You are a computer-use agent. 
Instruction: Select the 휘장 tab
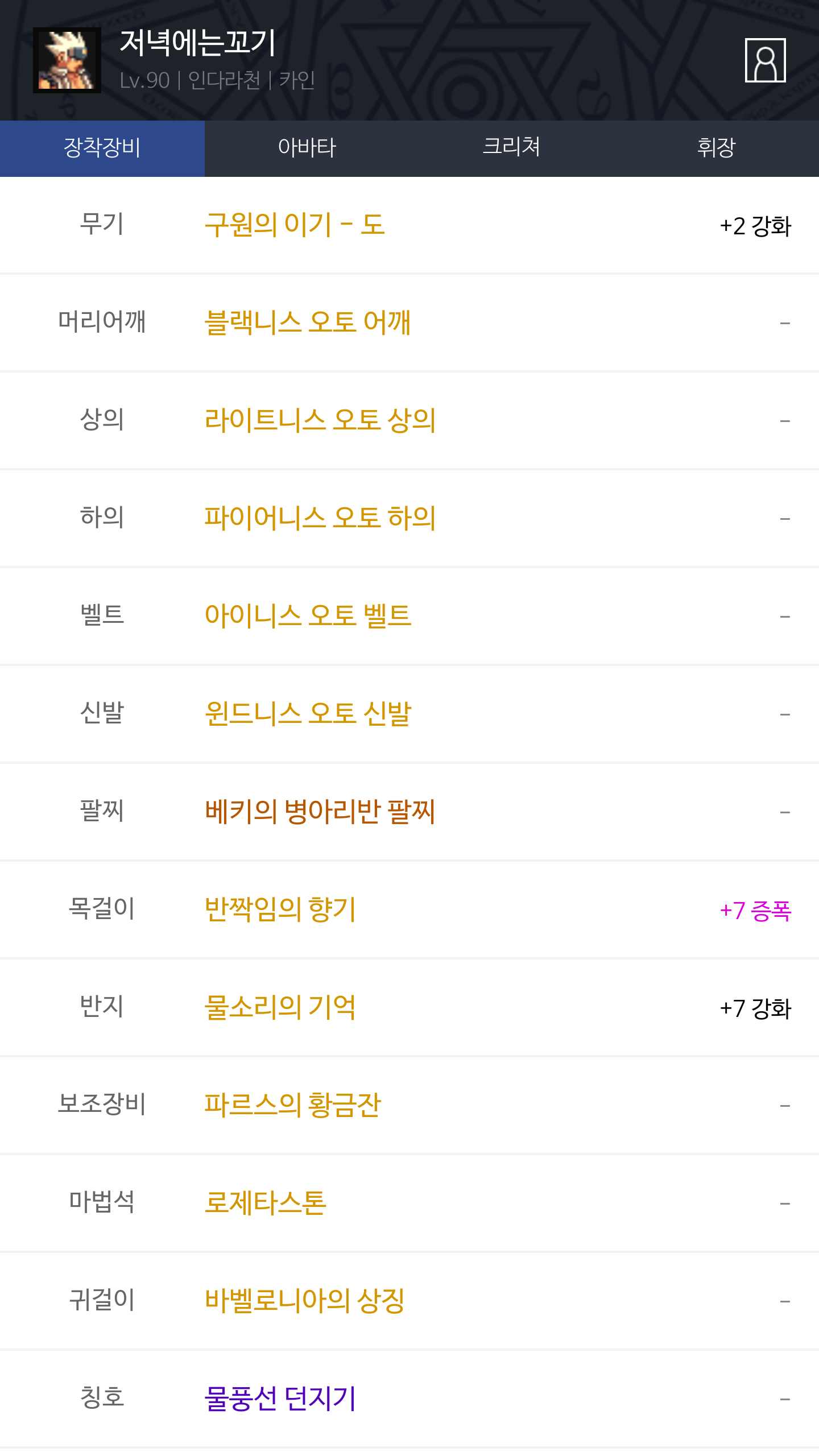coord(716,148)
